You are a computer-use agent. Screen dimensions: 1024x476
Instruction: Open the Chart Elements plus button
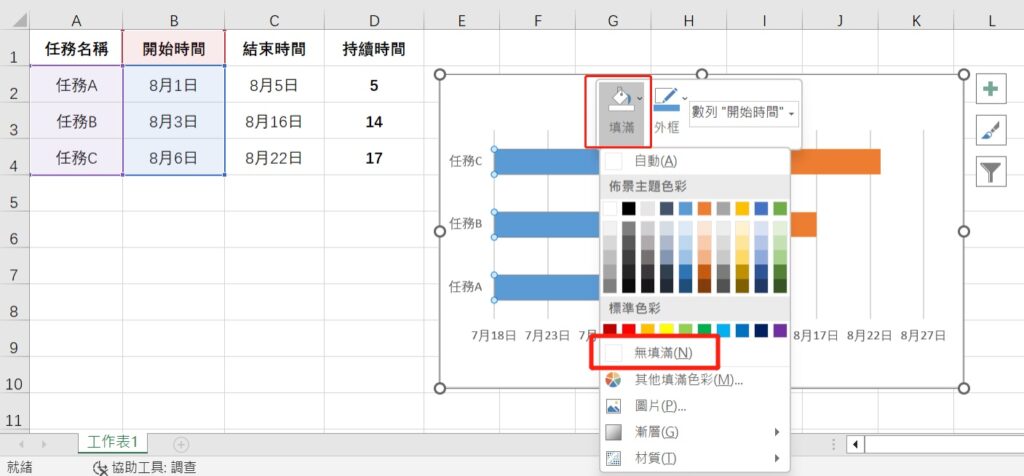991,89
